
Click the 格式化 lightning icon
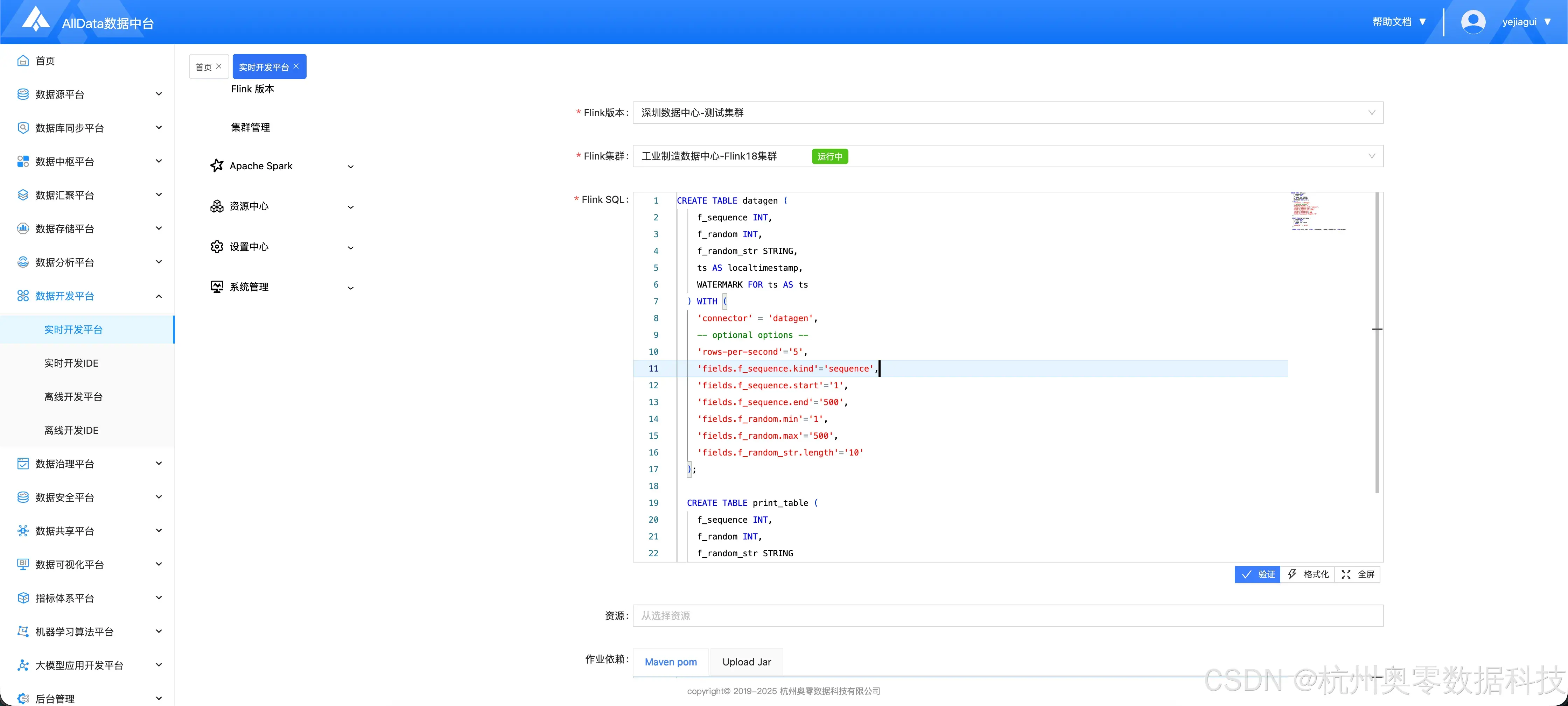1291,574
